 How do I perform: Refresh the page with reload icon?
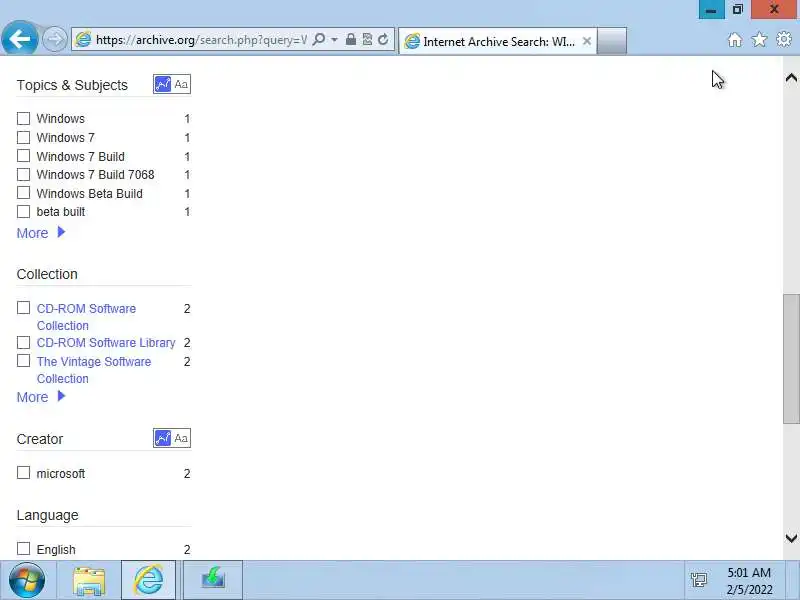point(383,39)
